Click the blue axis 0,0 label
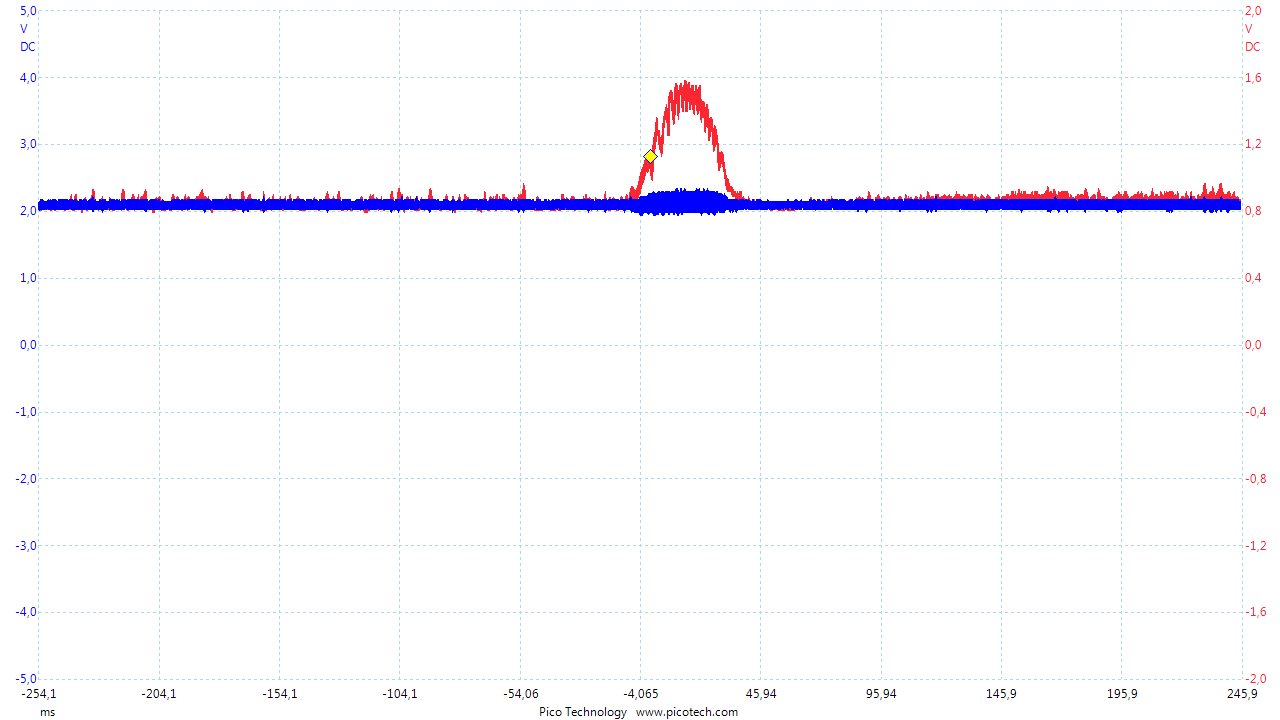 28,345
